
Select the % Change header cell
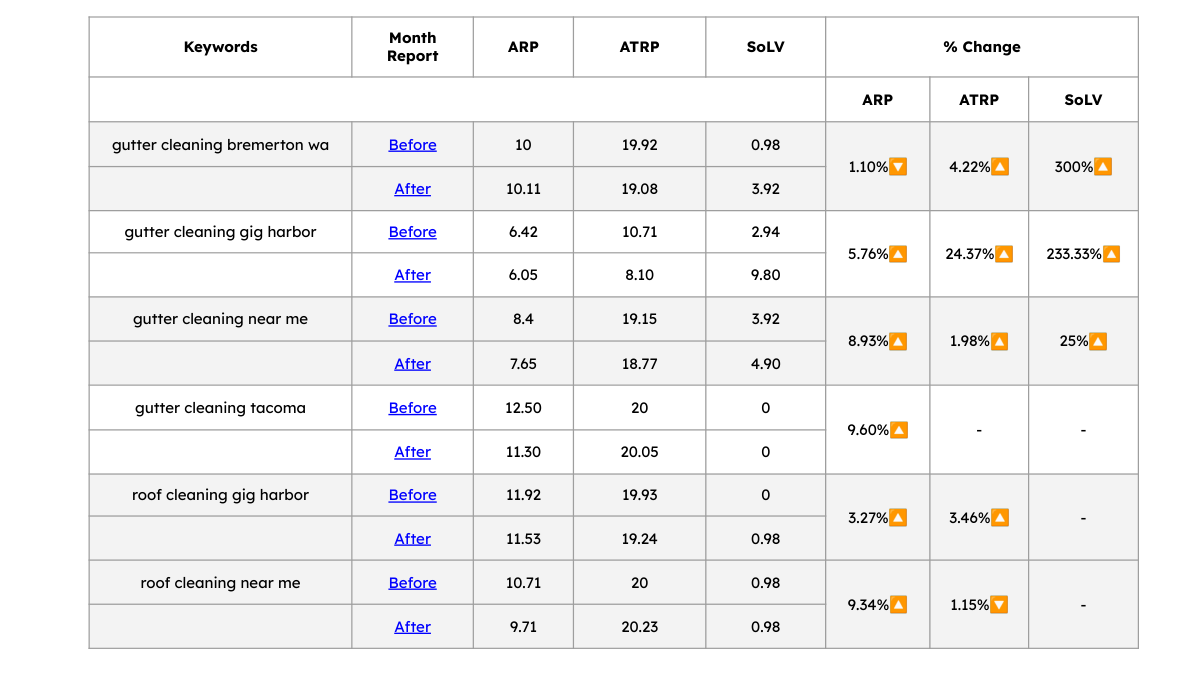982,47
